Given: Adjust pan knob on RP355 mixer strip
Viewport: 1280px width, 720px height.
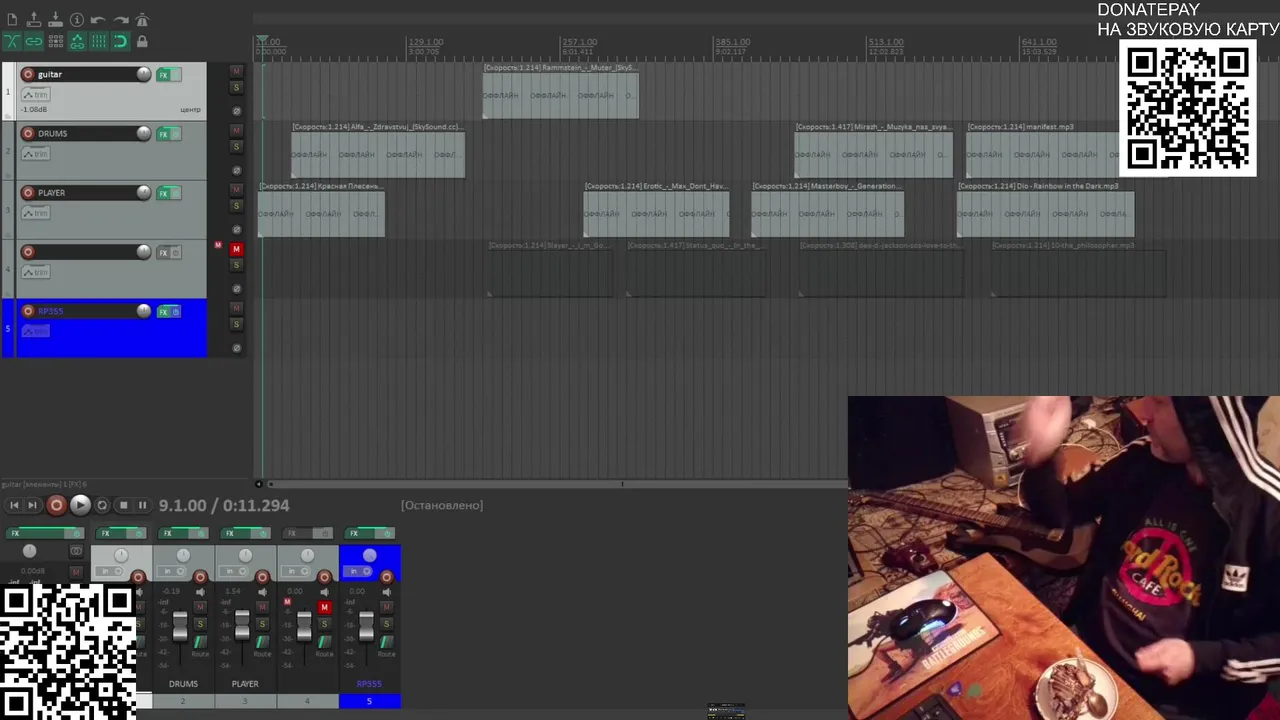Looking at the screenshot, I should pos(369,556).
